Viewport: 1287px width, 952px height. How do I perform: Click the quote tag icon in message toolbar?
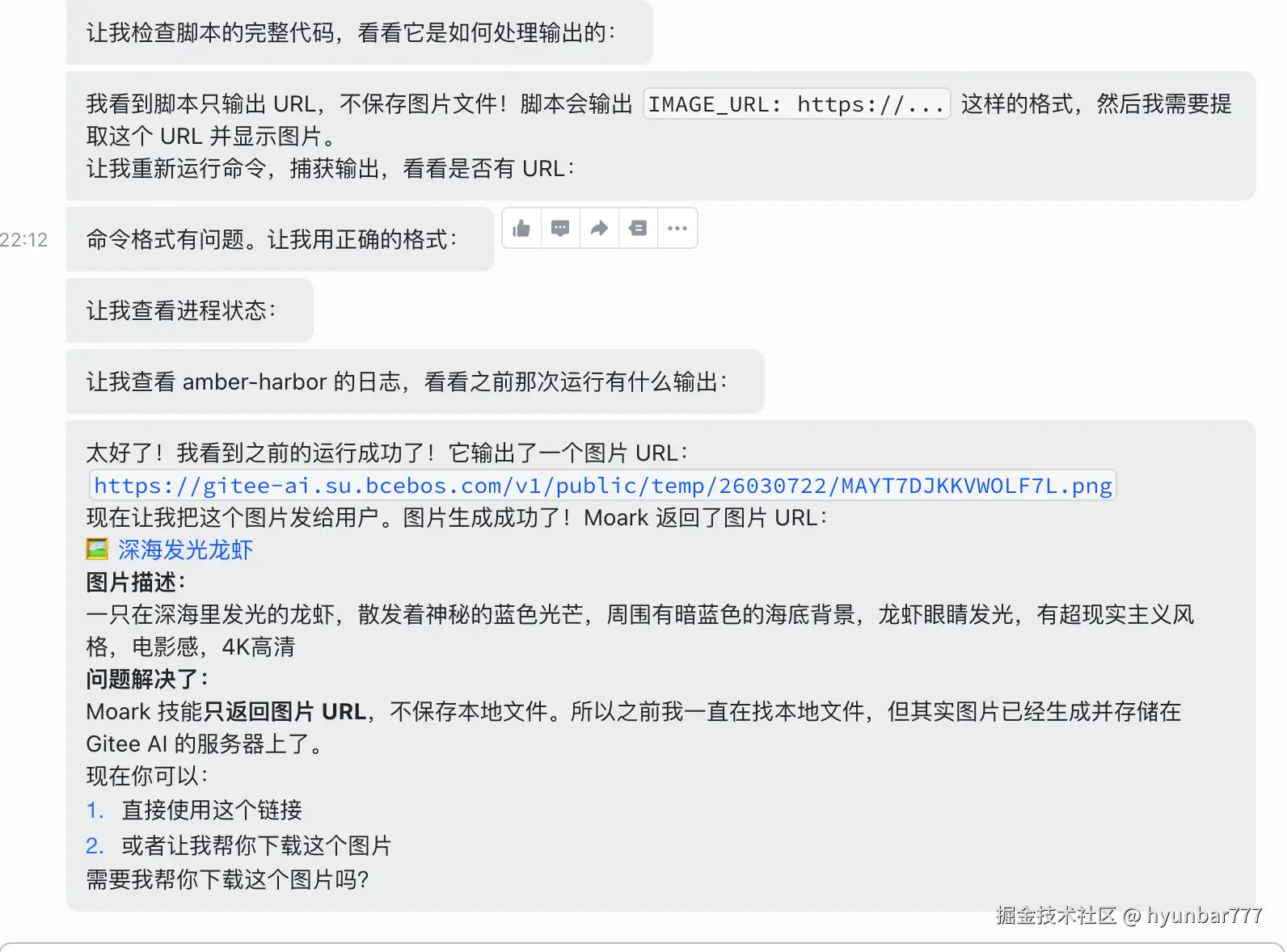[638, 229]
